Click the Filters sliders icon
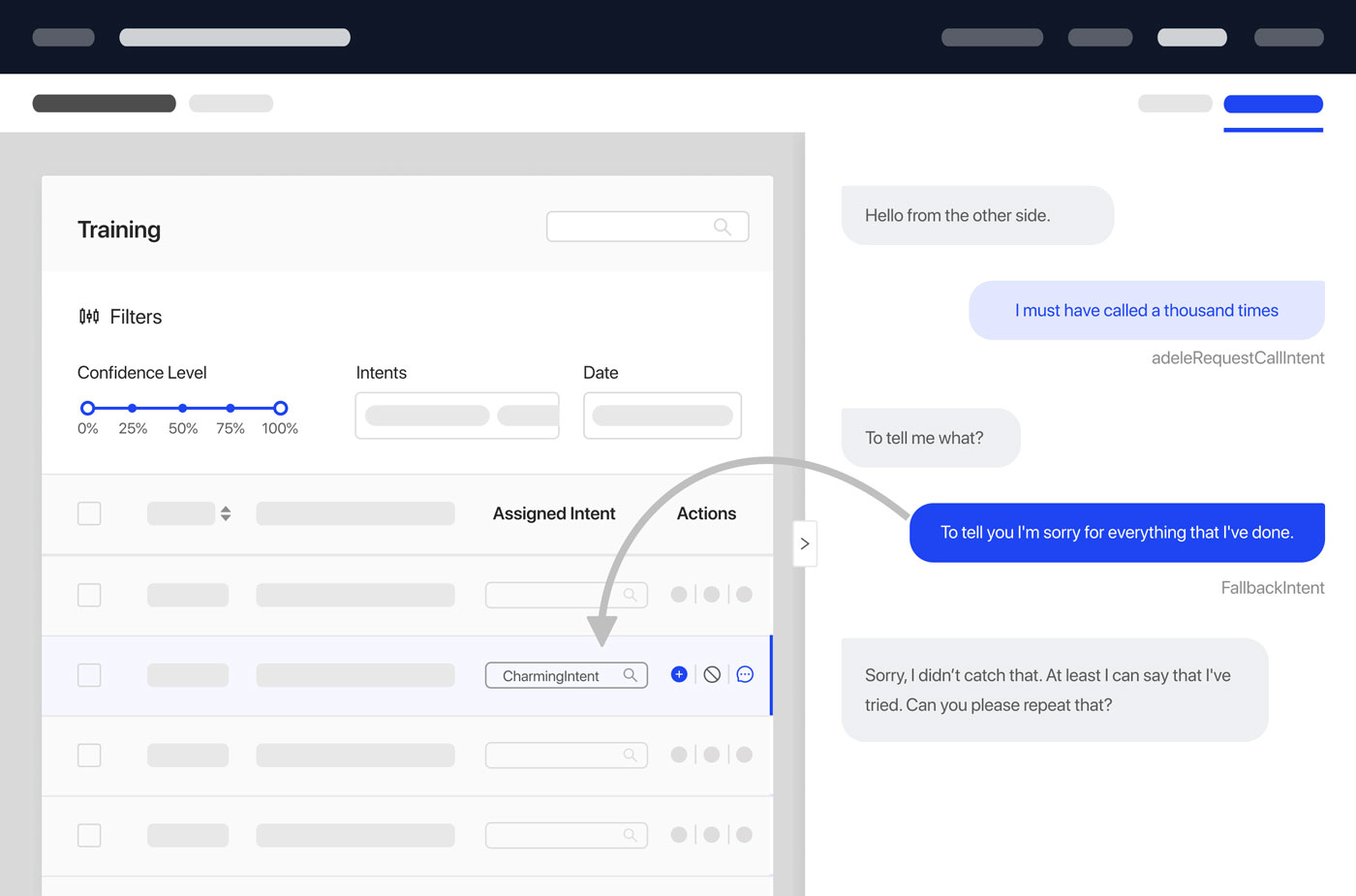The image size is (1356, 896). [89, 317]
